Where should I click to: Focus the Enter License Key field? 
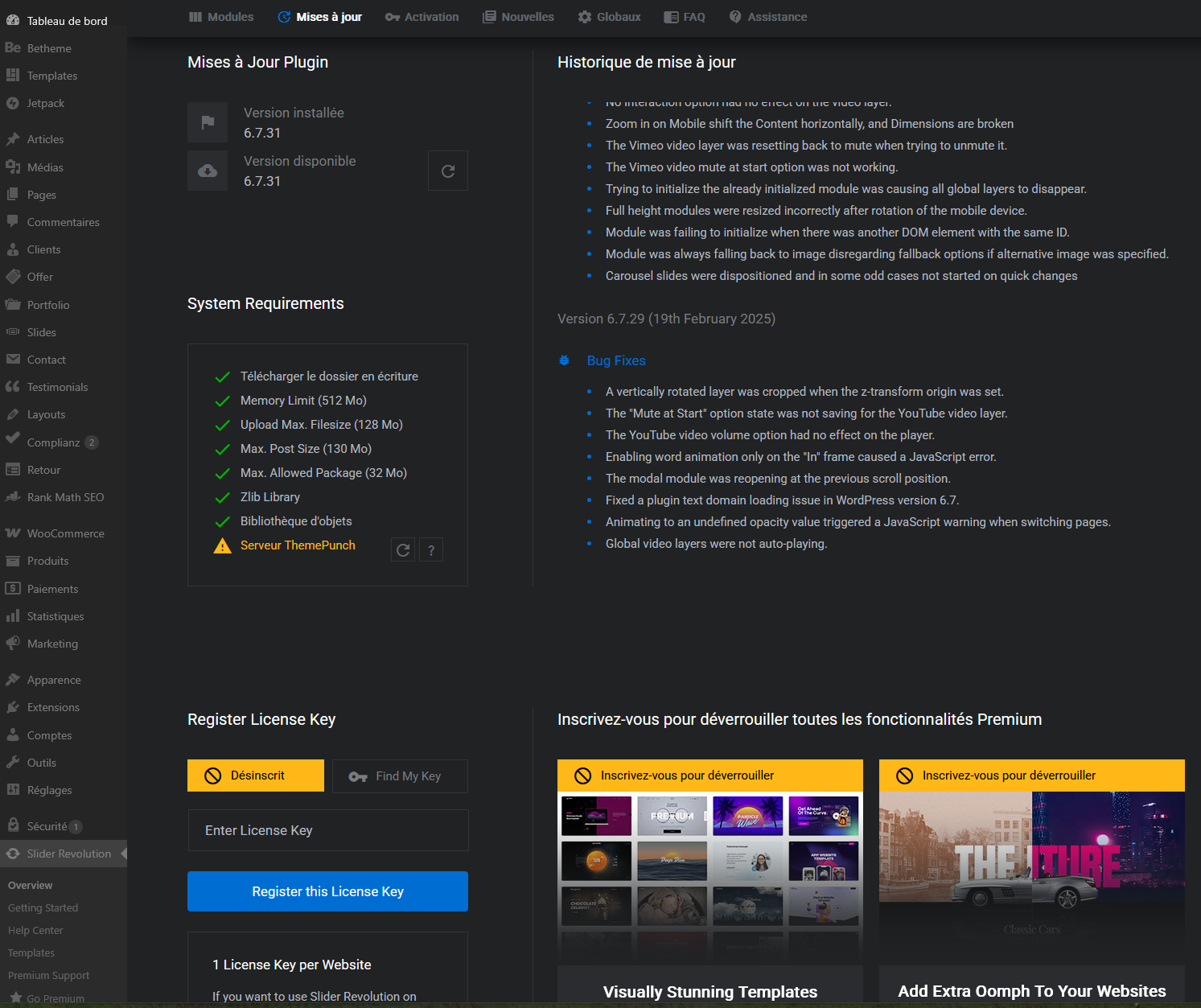pos(327,830)
